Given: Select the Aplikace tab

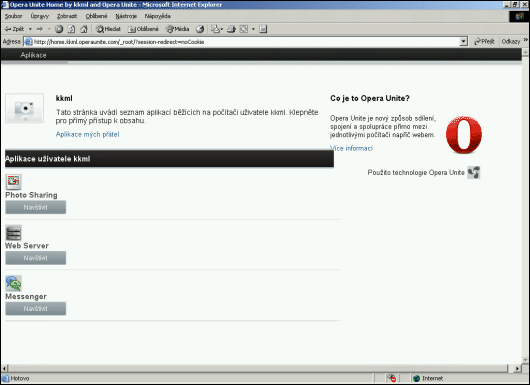Looking at the screenshot, I should coord(33,55).
